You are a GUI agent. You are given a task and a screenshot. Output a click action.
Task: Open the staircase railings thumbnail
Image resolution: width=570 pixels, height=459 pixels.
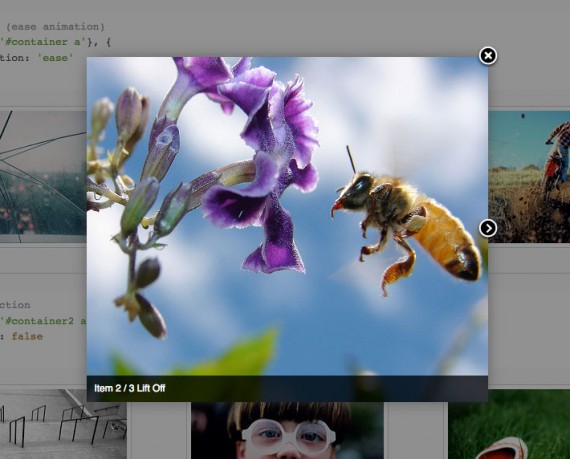point(63,424)
